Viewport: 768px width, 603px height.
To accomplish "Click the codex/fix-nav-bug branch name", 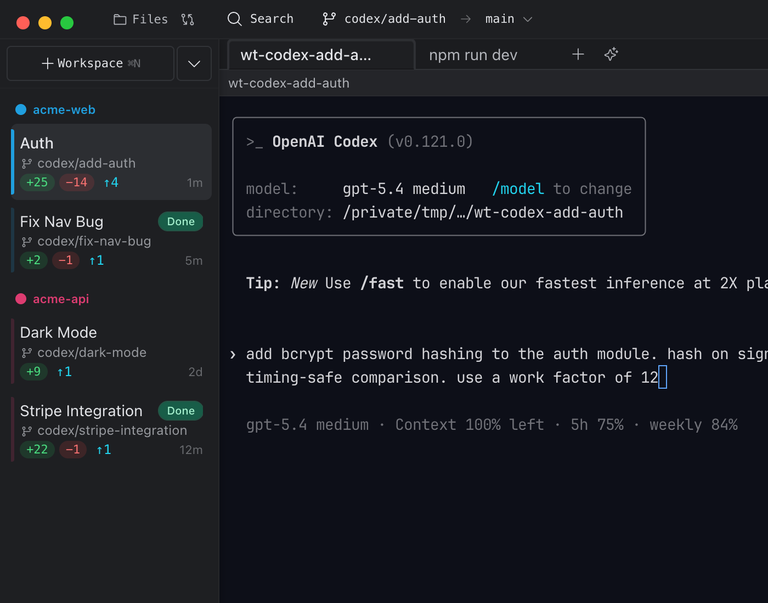I will coord(94,241).
